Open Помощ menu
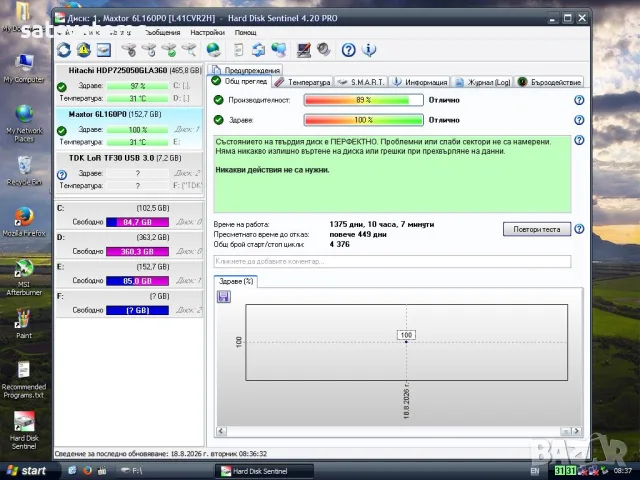 point(246,32)
